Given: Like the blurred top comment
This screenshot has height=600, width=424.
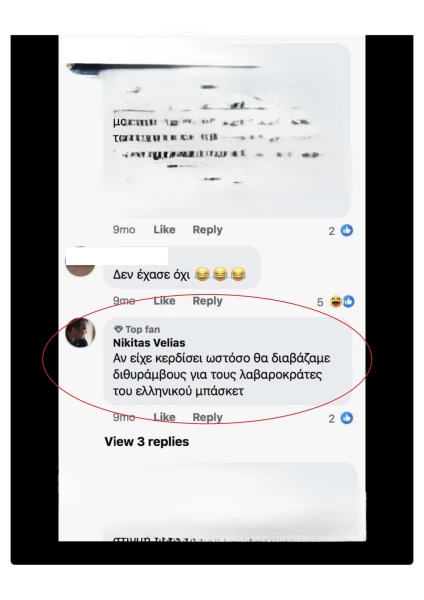Looking at the screenshot, I should click(x=164, y=230).
